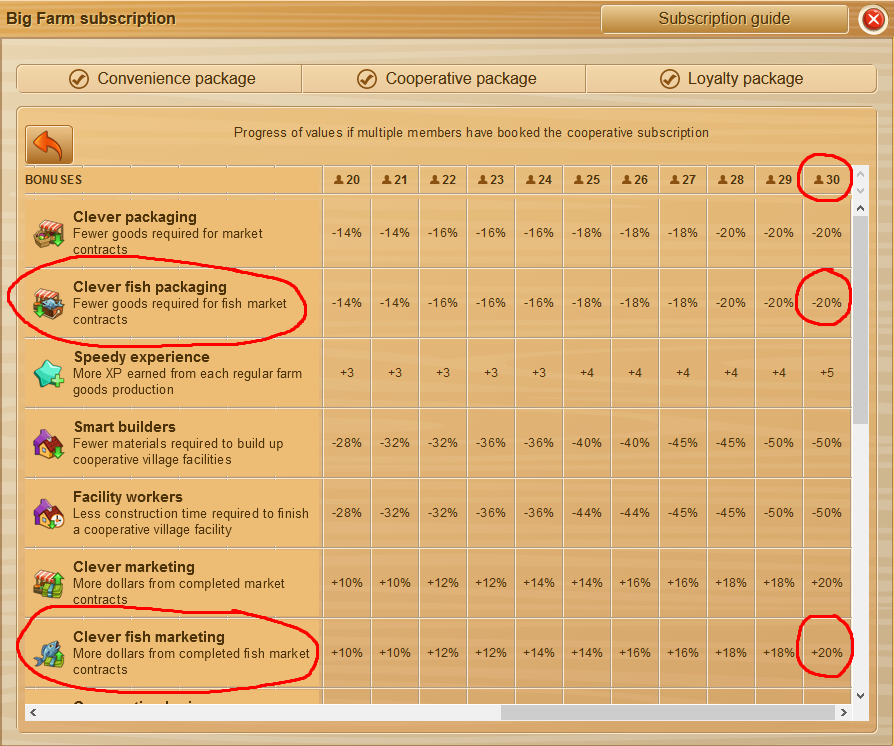Click the 28 members column header
Image resolution: width=894 pixels, height=746 pixels.
[730, 180]
